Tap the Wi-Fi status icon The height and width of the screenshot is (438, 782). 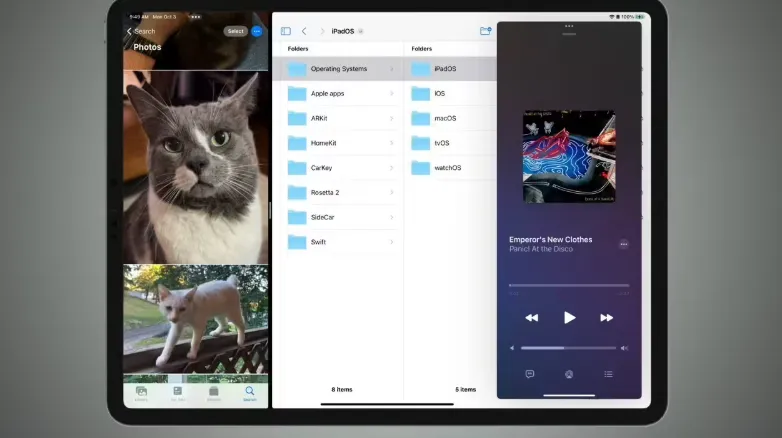coord(611,17)
